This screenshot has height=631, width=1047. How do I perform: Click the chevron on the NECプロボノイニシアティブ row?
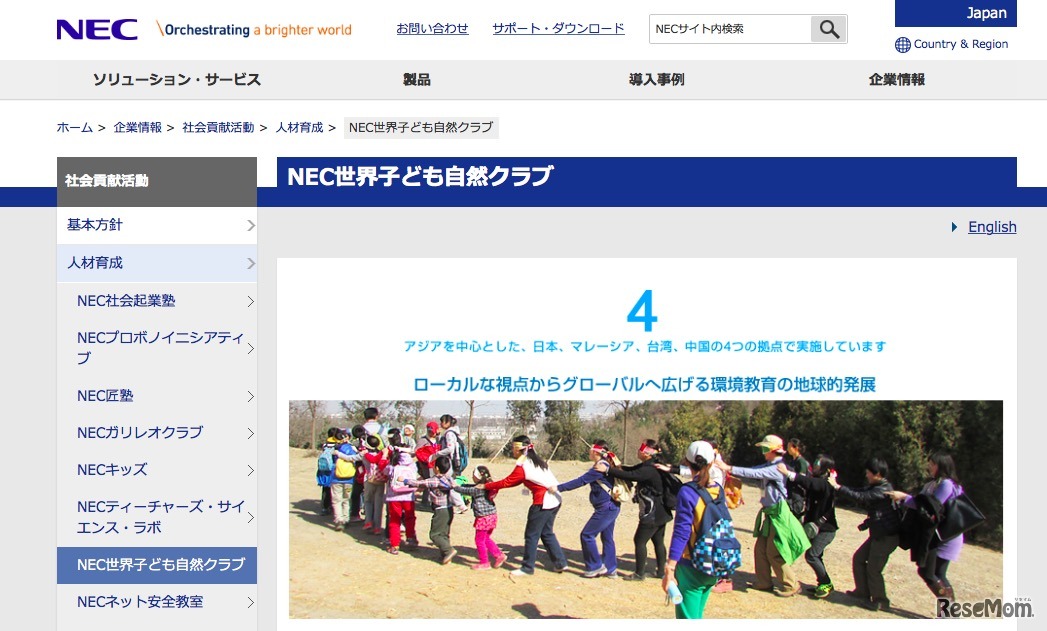[x=250, y=348]
